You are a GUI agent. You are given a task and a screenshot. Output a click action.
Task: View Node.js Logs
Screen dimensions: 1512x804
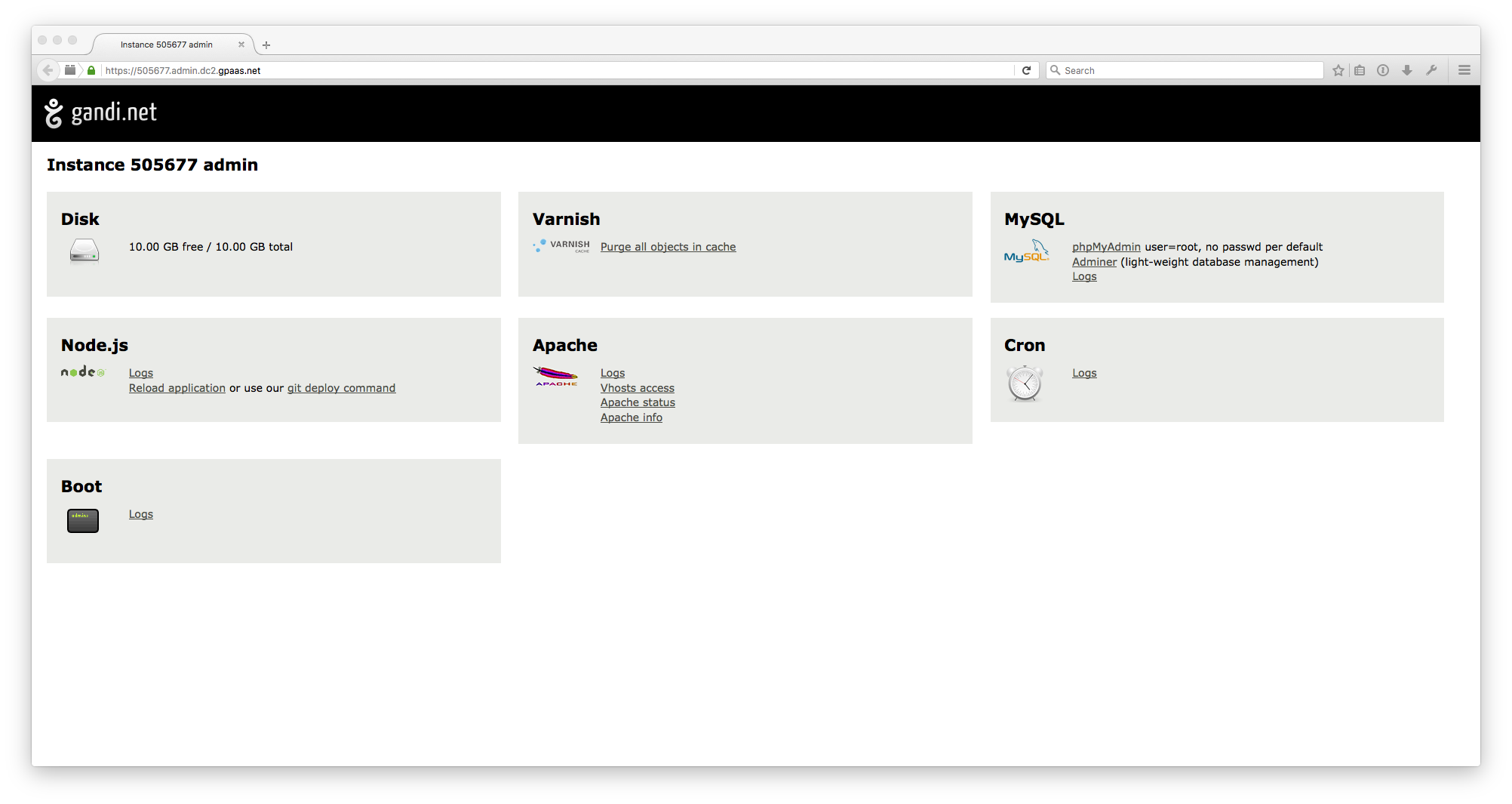(x=141, y=373)
